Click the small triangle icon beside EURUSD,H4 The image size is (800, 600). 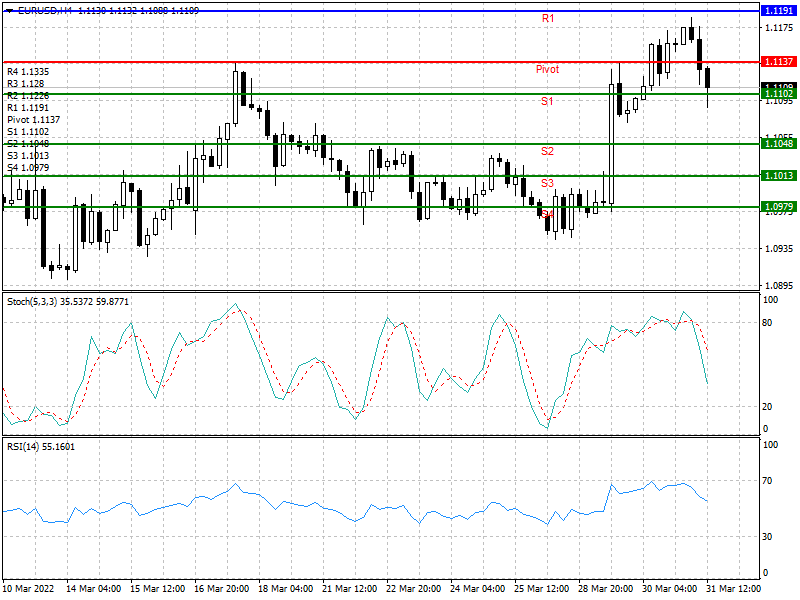click(x=8, y=9)
